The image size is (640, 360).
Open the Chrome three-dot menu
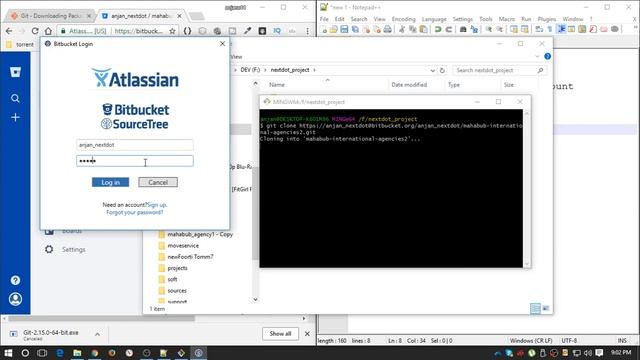pyautogui.click(x=307, y=31)
